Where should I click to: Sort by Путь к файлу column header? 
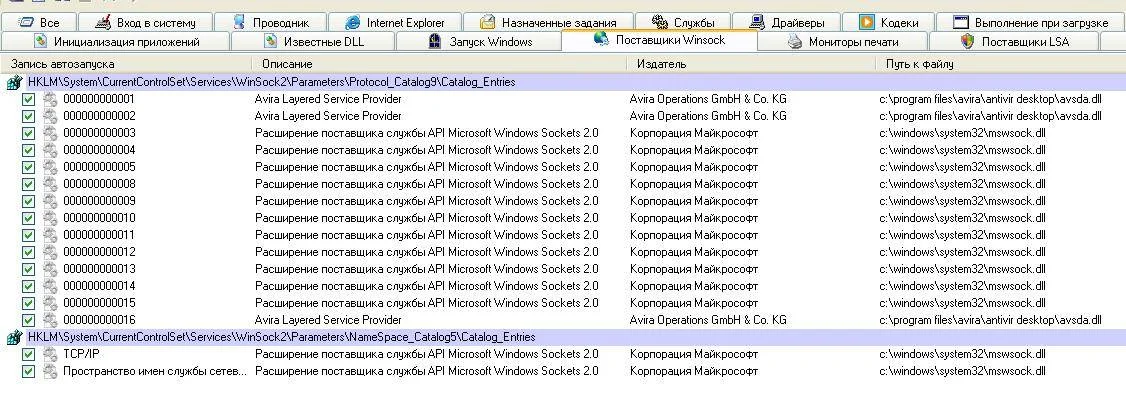coord(1000,64)
